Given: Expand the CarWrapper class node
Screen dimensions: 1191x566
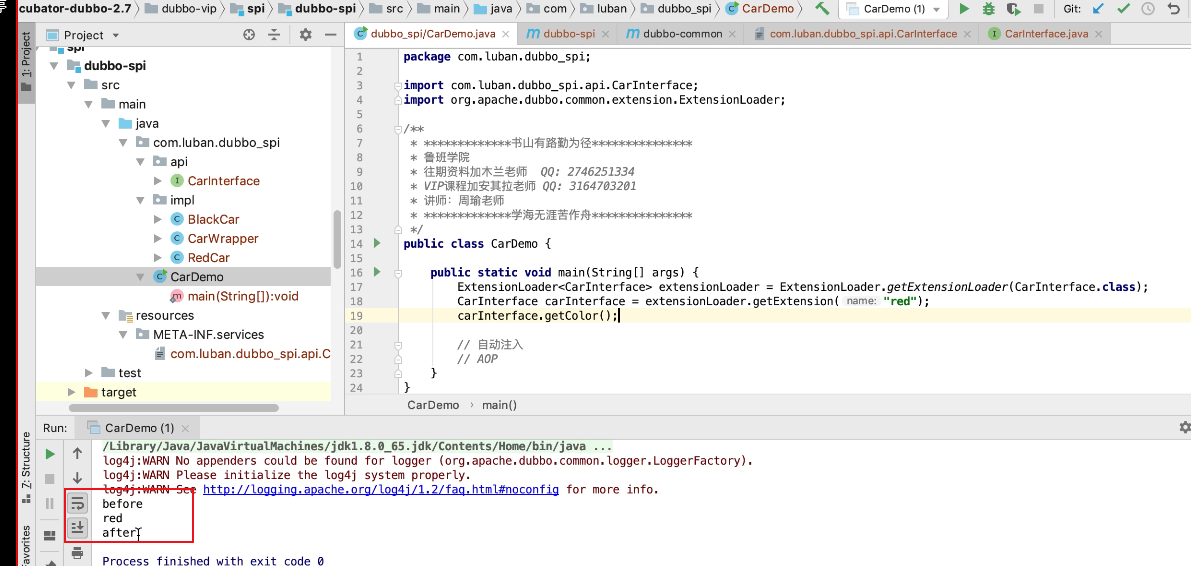Looking at the screenshot, I should [158, 239].
